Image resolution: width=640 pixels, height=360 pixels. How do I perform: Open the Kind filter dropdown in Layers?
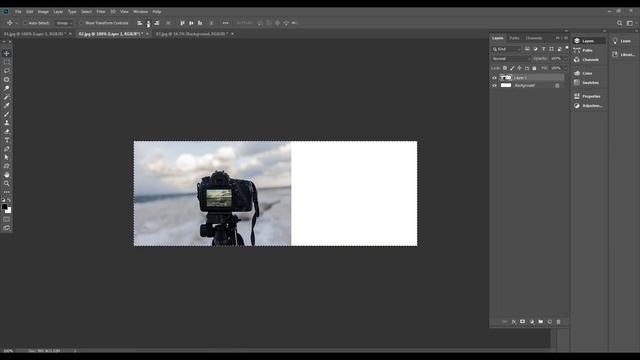(x=506, y=49)
